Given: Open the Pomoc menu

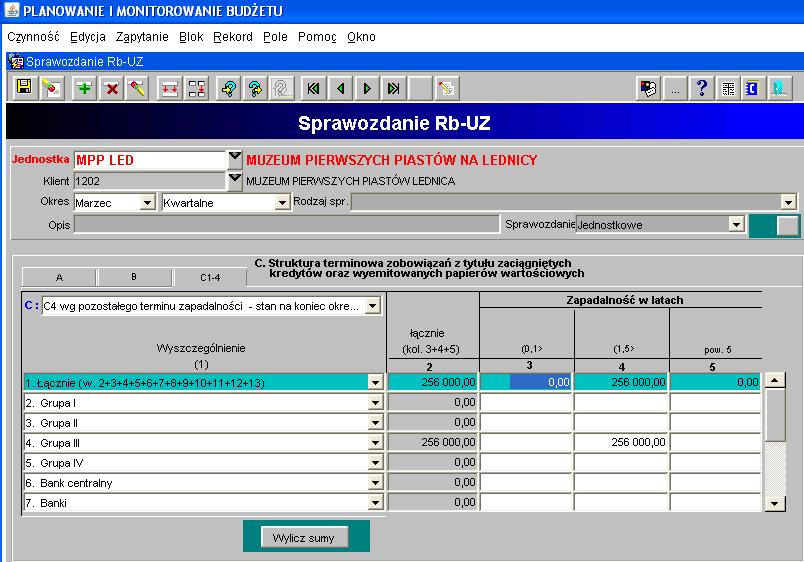Looking at the screenshot, I should [x=317, y=37].
